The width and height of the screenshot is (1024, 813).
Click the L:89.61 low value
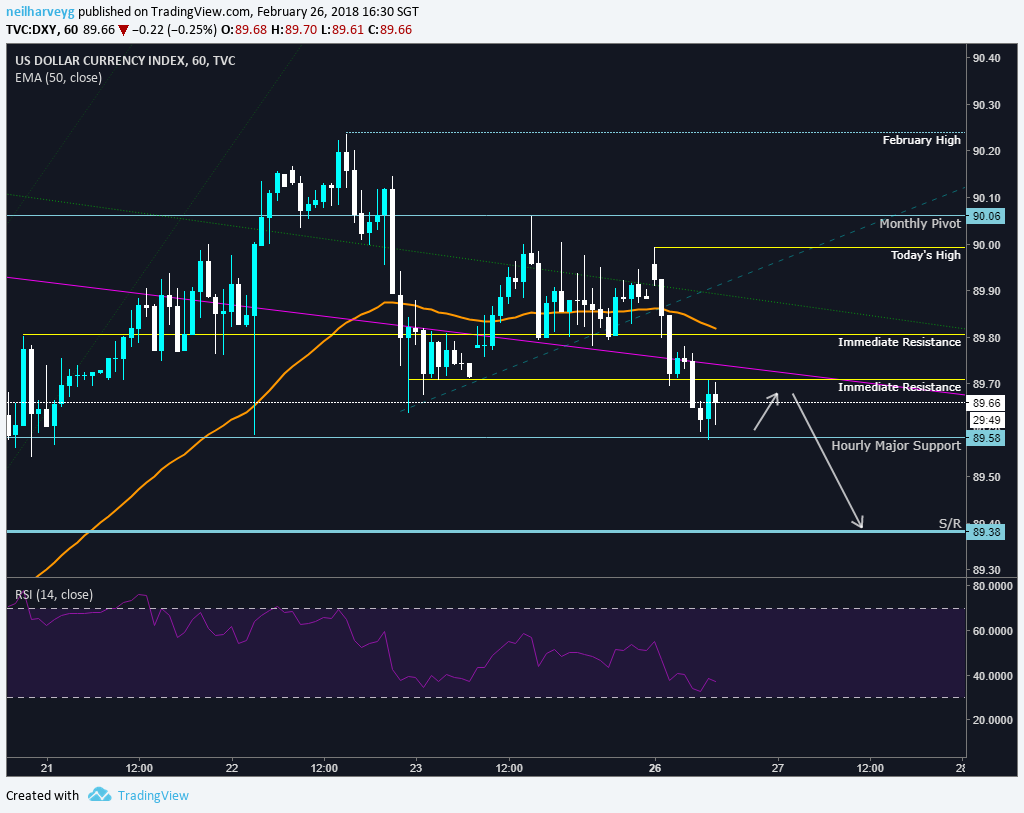pyautogui.click(x=343, y=30)
